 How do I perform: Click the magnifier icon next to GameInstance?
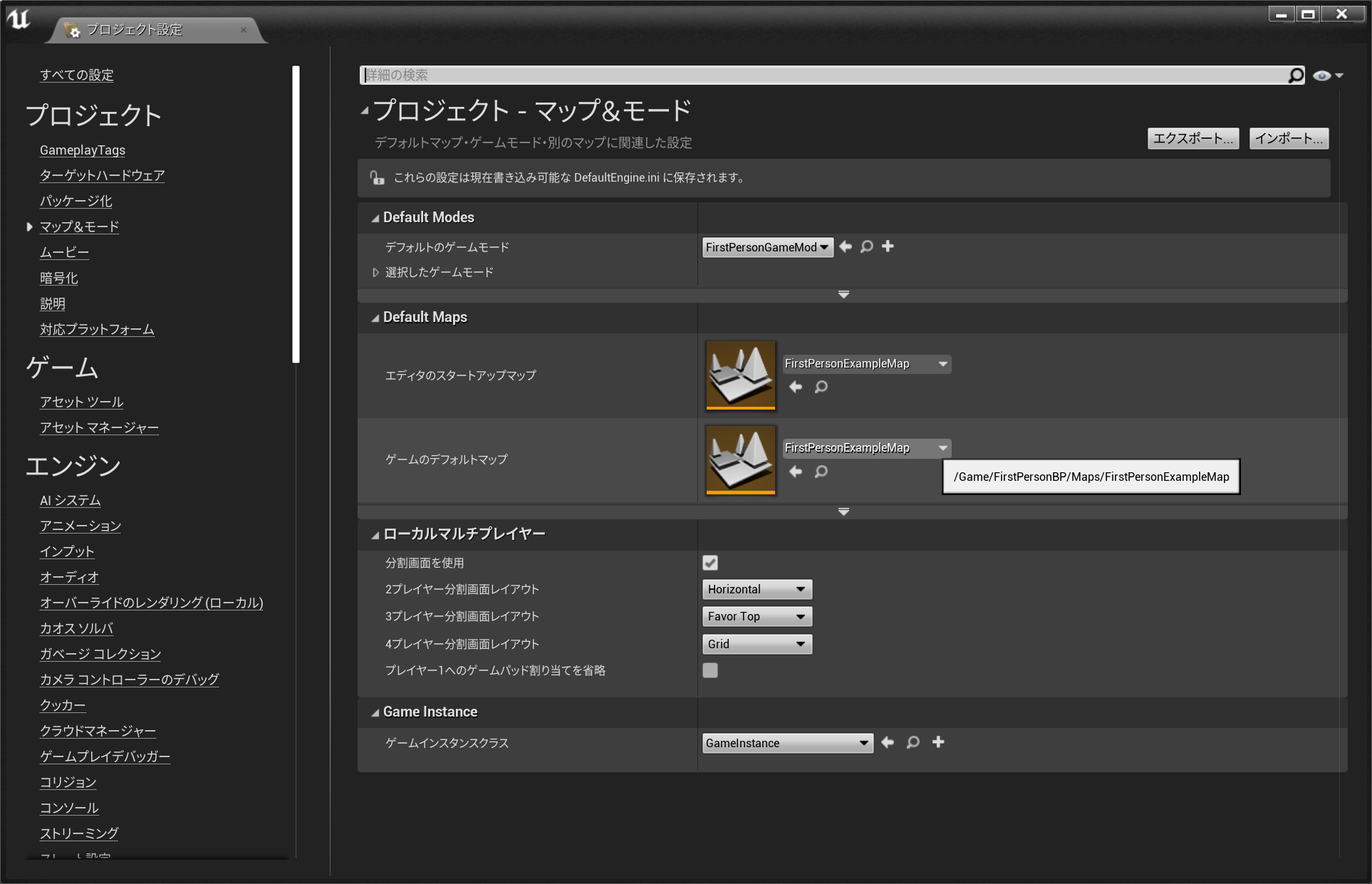click(x=913, y=742)
